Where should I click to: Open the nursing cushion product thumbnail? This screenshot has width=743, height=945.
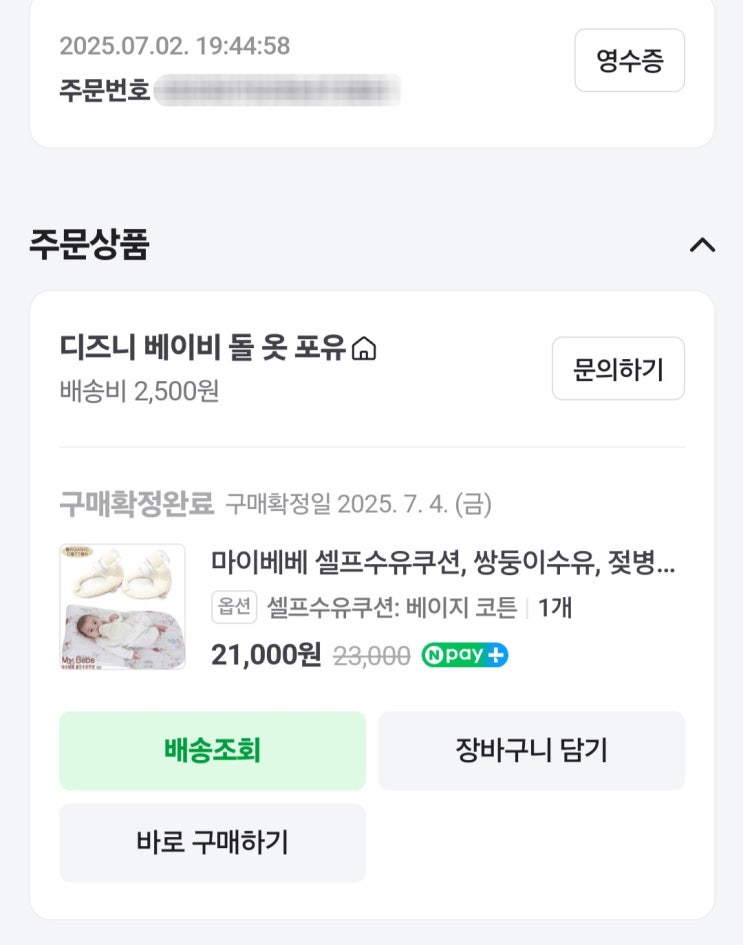tap(122, 607)
